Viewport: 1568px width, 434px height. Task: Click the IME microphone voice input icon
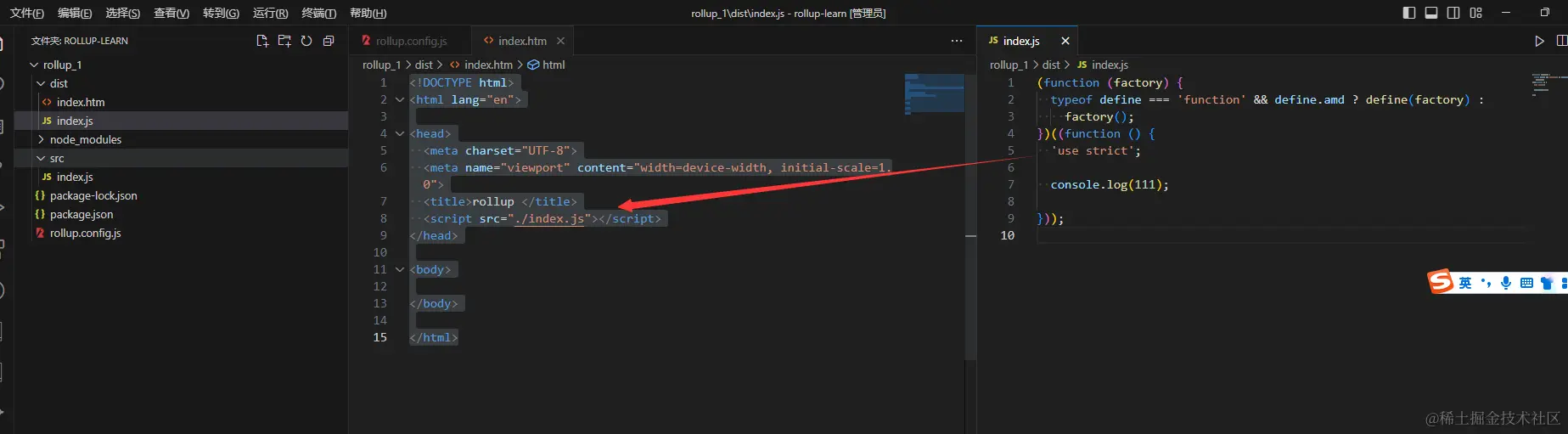click(1506, 284)
